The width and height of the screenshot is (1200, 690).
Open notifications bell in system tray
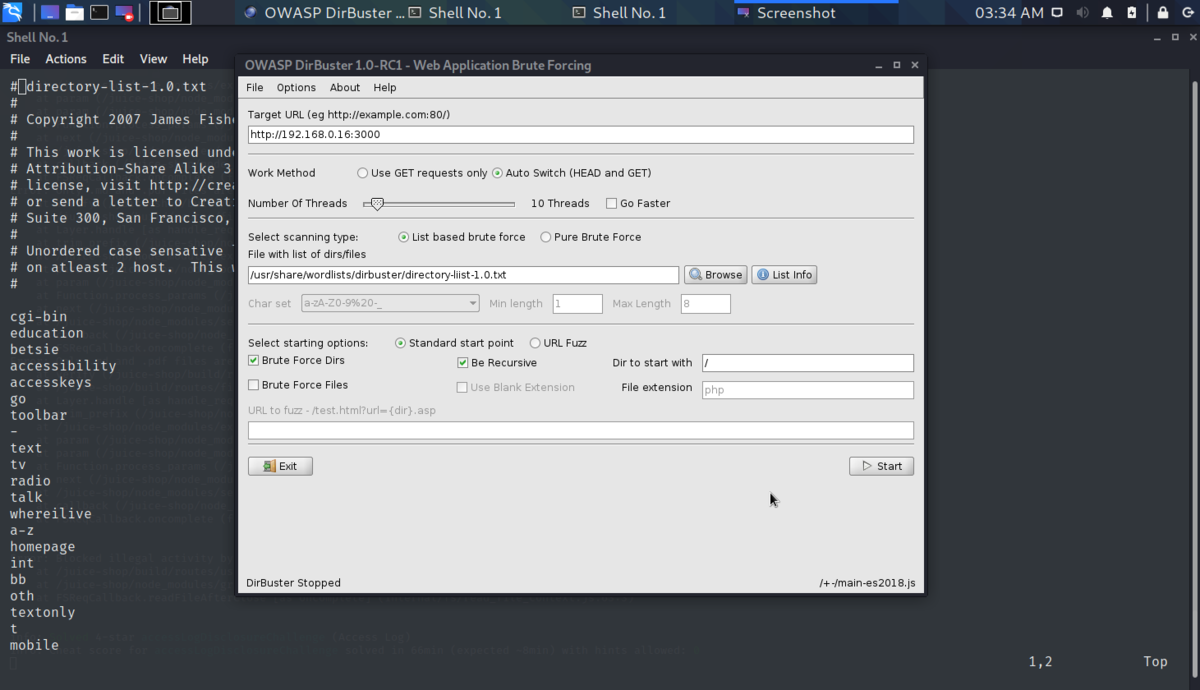1107,13
